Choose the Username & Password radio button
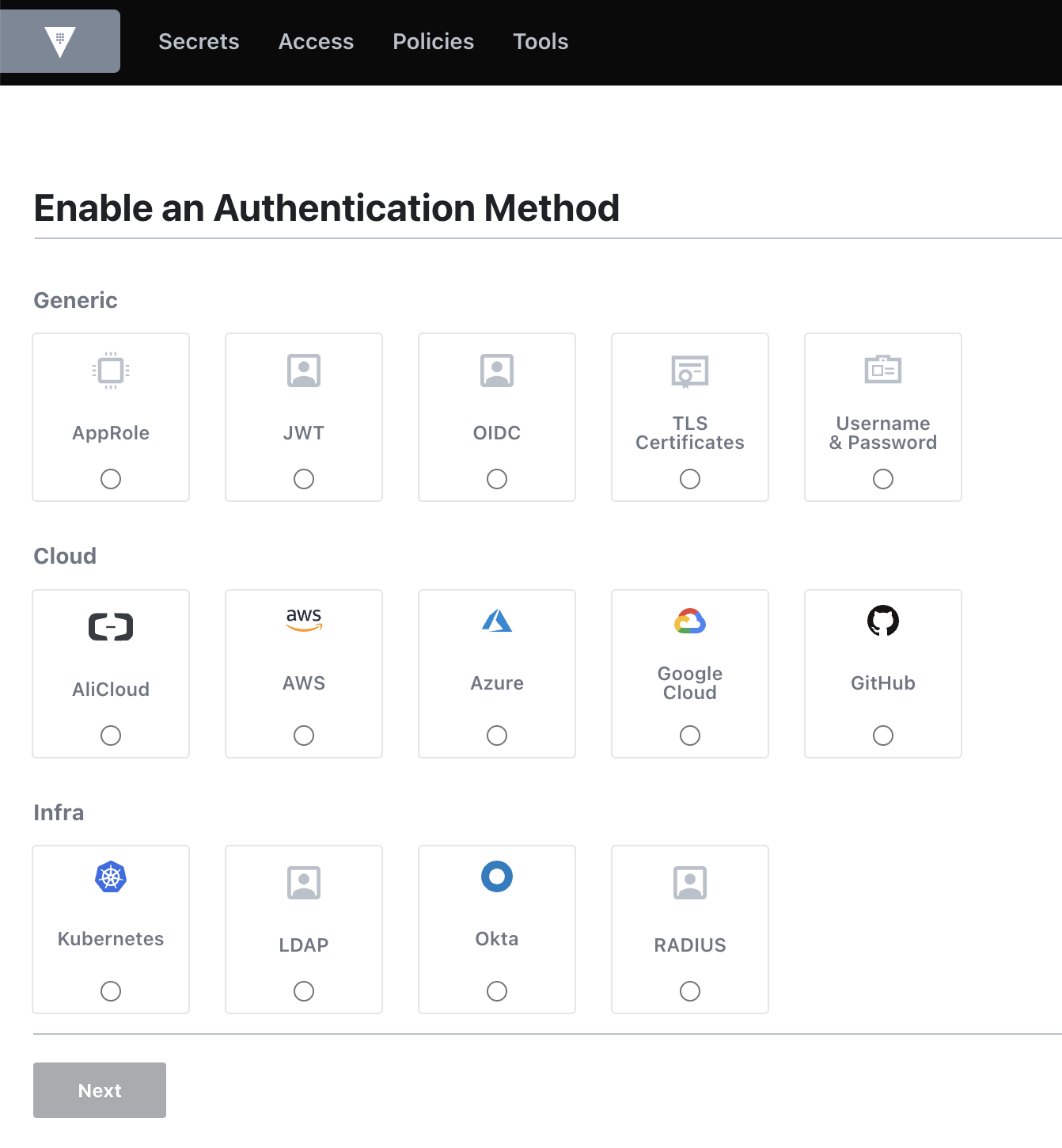Viewport: 1062px width, 1148px height. pyautogui.click(x=883, y=479)
